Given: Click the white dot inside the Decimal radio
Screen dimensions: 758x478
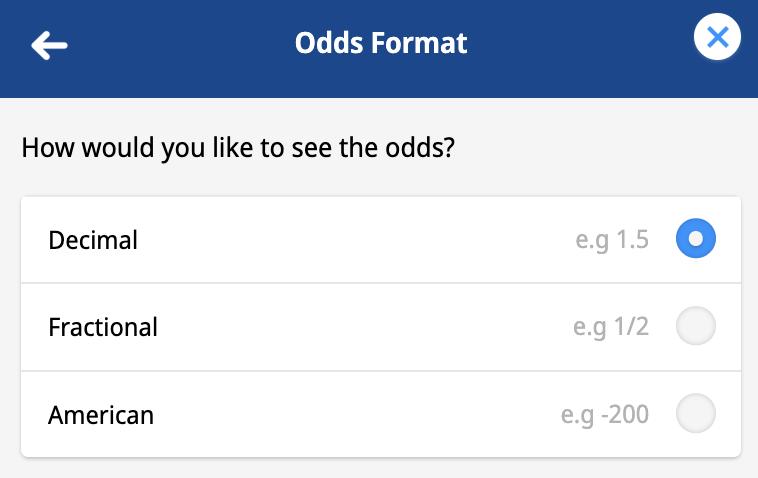Looking at the screenshot, I should tap(696, 238).
